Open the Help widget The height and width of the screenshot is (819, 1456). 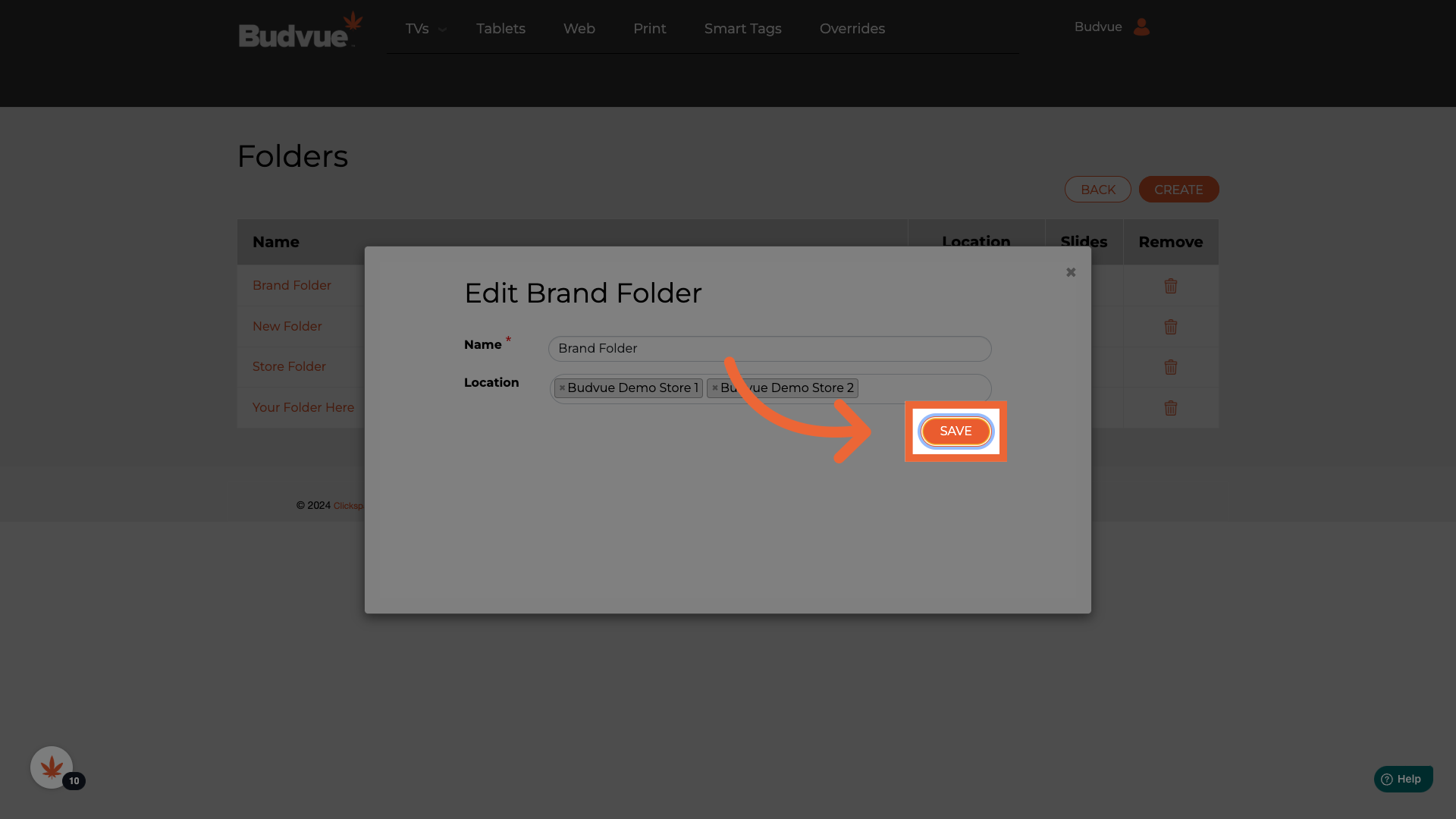1402,779
